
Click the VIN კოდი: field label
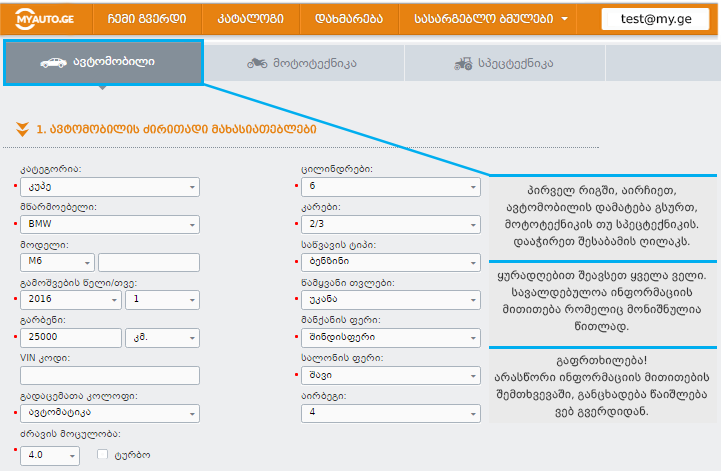pos(45,358)
